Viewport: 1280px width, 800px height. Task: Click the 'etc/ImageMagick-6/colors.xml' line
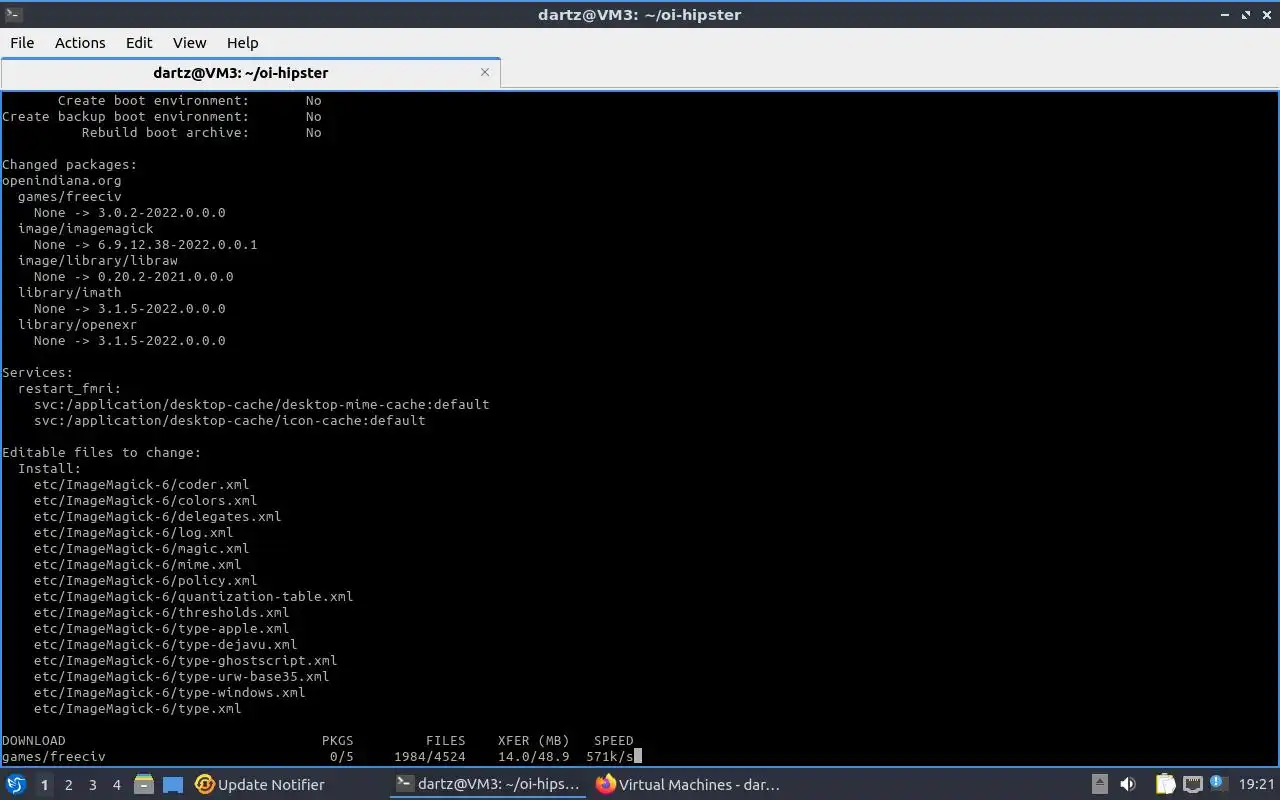[146, 501]
